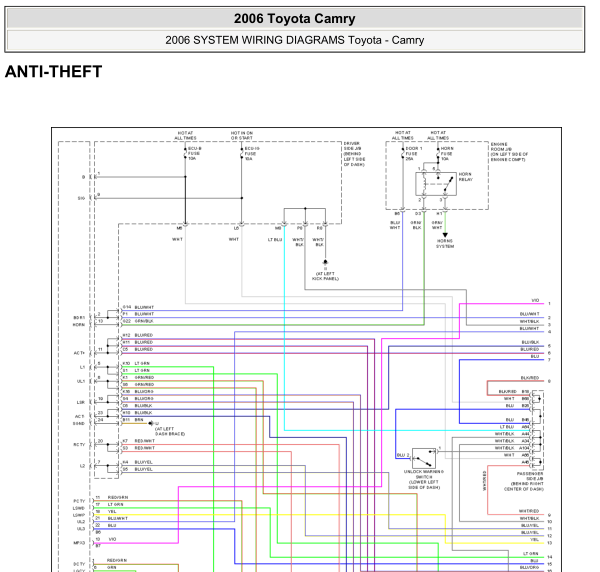The height and width of the screenshot is (572, 600).
Task: Click the ground symbol beside the B11 BRN wire
Action: pos(152,423)
